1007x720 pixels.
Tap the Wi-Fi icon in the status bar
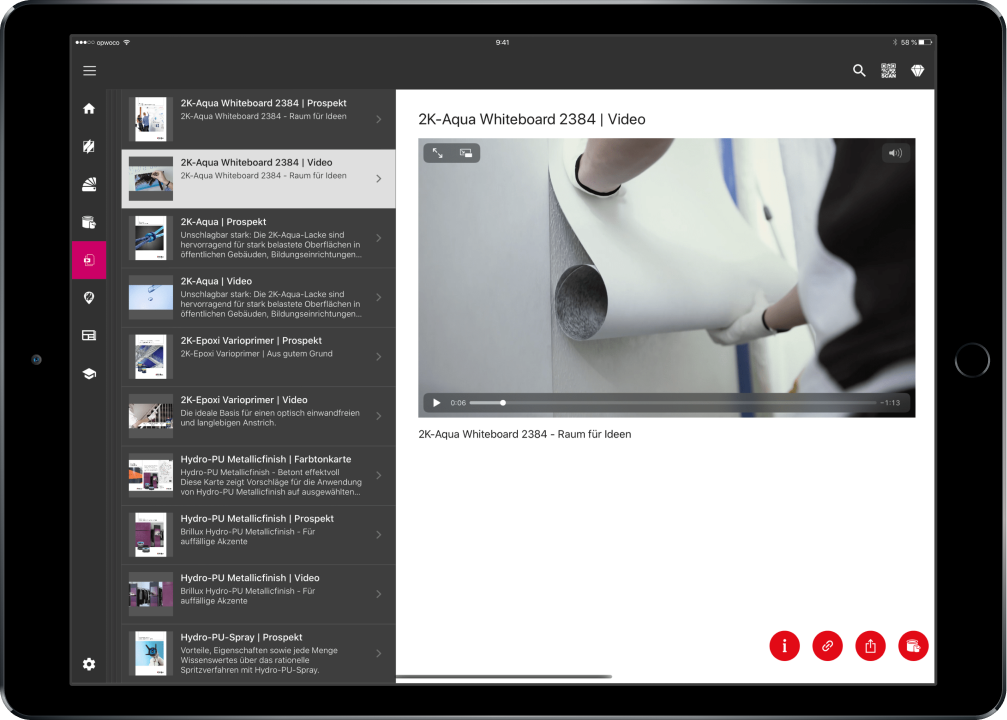pos(127,42)
